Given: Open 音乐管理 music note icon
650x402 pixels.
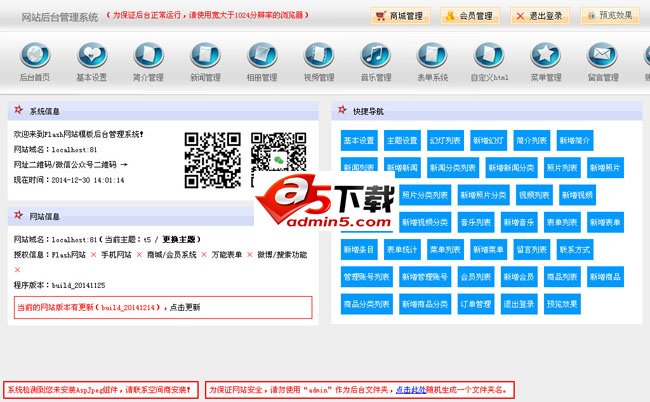Looking at the screenshot, I should pyautogui.click(x=376, y=55).
